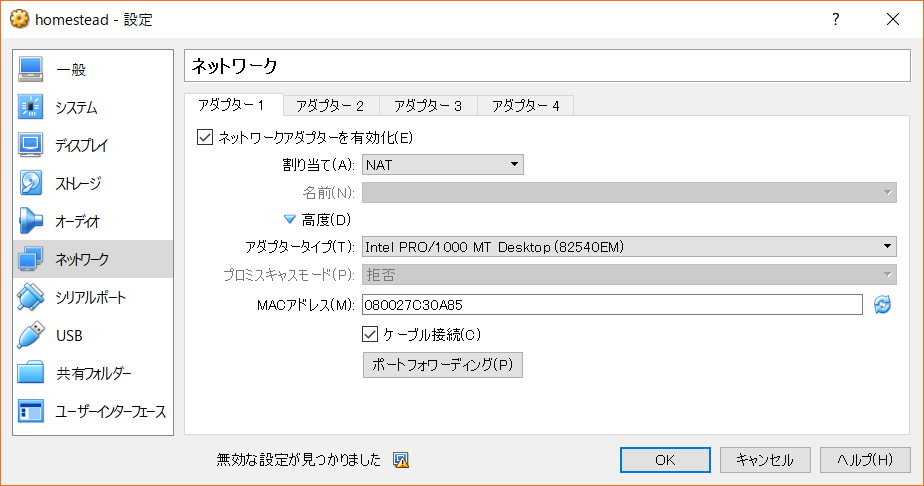
Task: Close the settings dialog window
Action: click(x=893, y=19)
